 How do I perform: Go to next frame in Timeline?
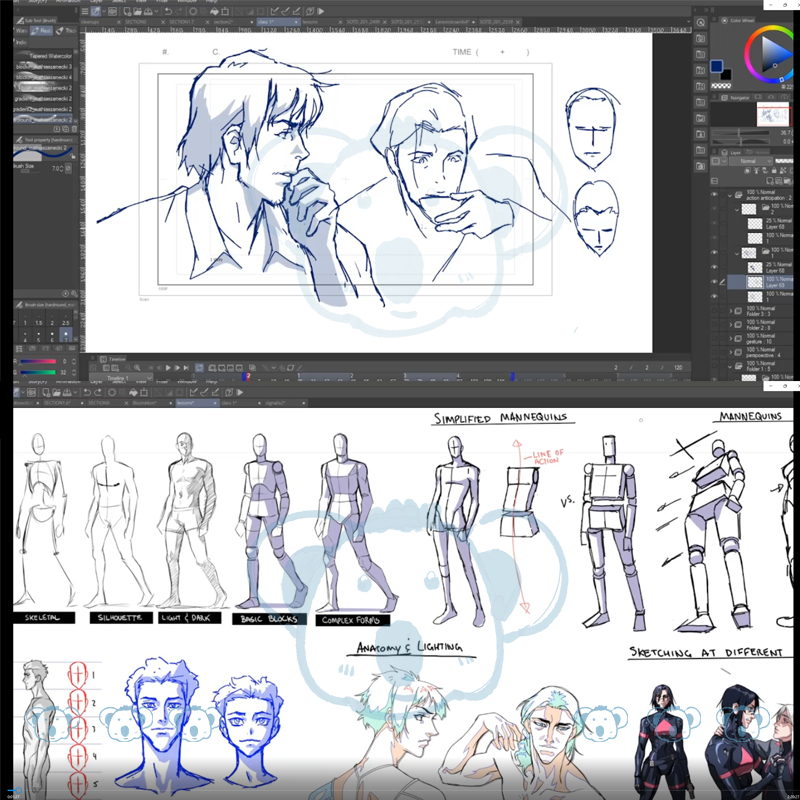tap(177, 367)
